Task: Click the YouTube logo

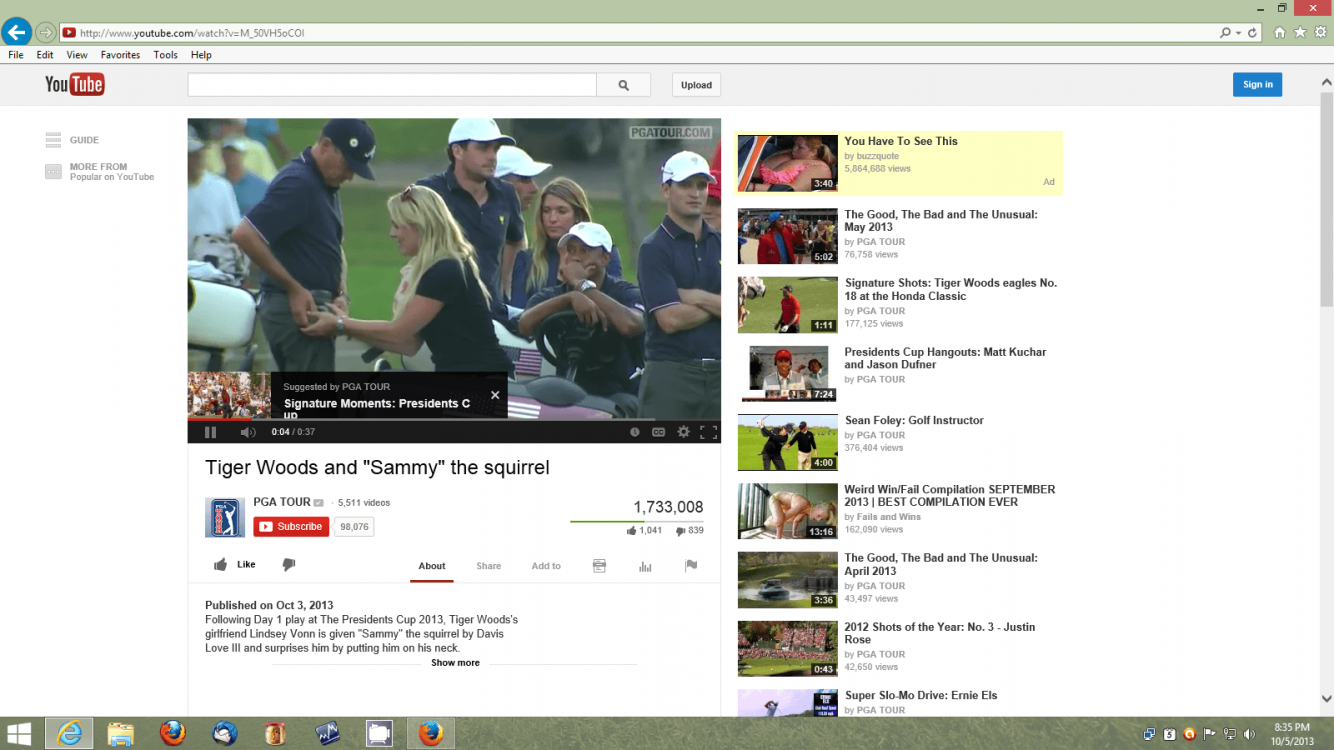Action: pos(75,84)
